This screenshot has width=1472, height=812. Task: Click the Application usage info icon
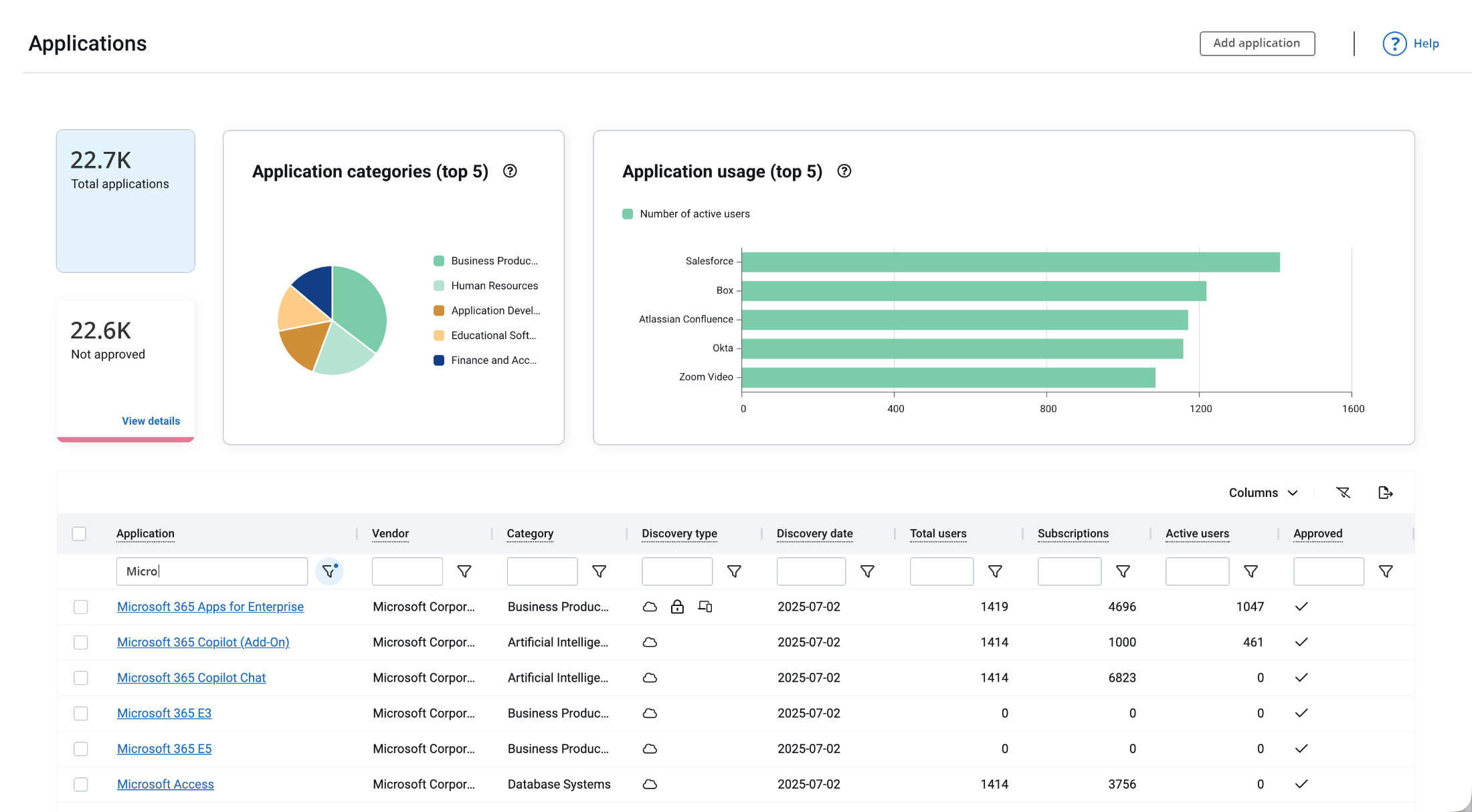844,171
